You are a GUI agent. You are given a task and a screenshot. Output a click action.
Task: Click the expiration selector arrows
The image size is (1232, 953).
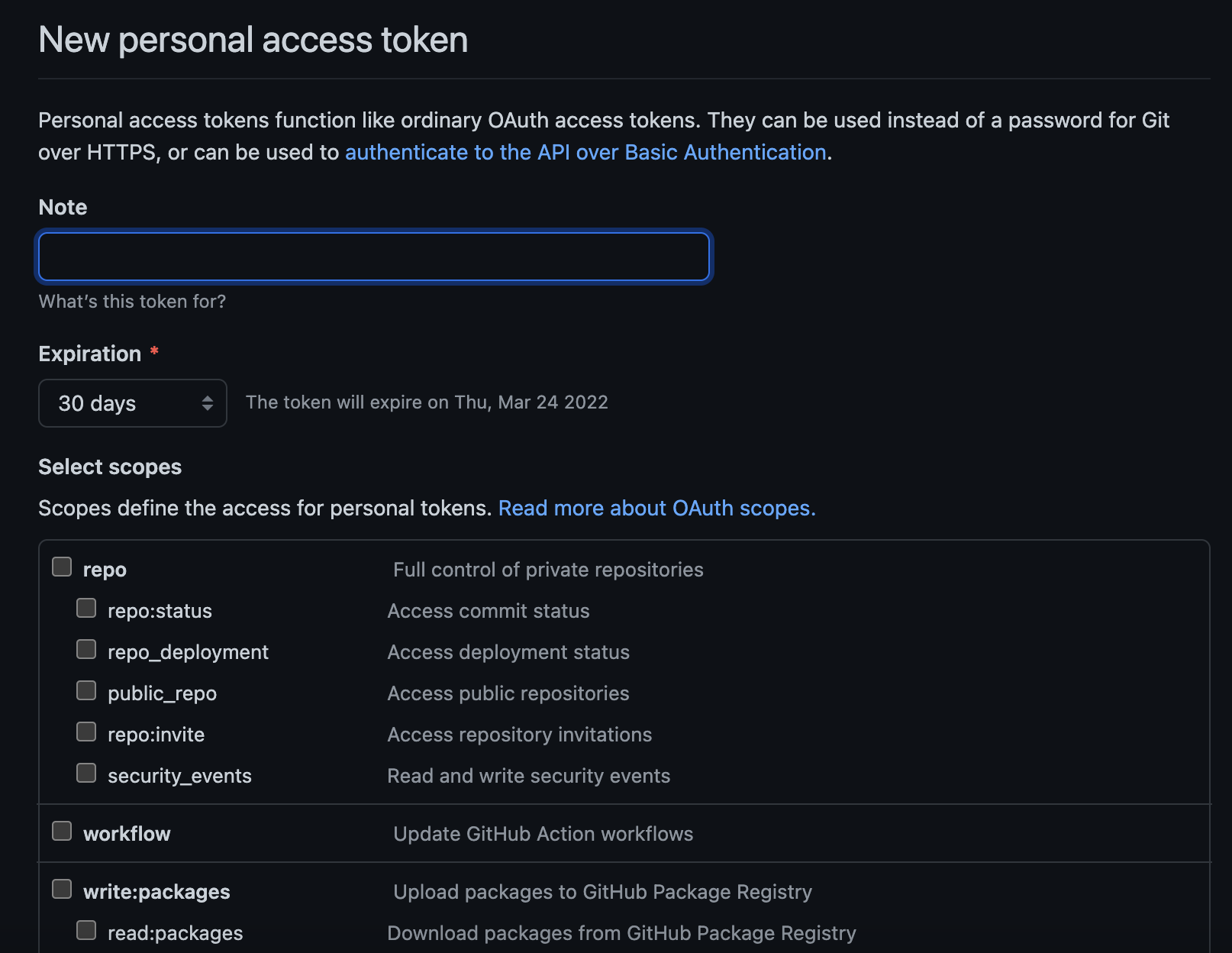tap(207, 403)
